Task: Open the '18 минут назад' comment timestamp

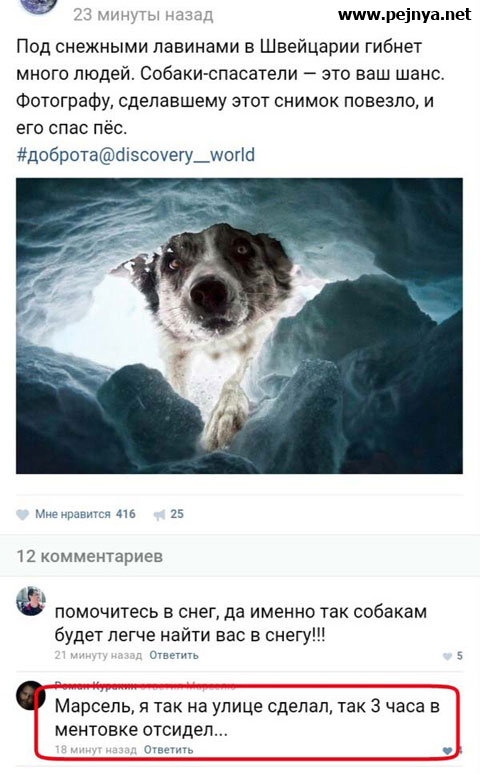Action: pos(96,750)
